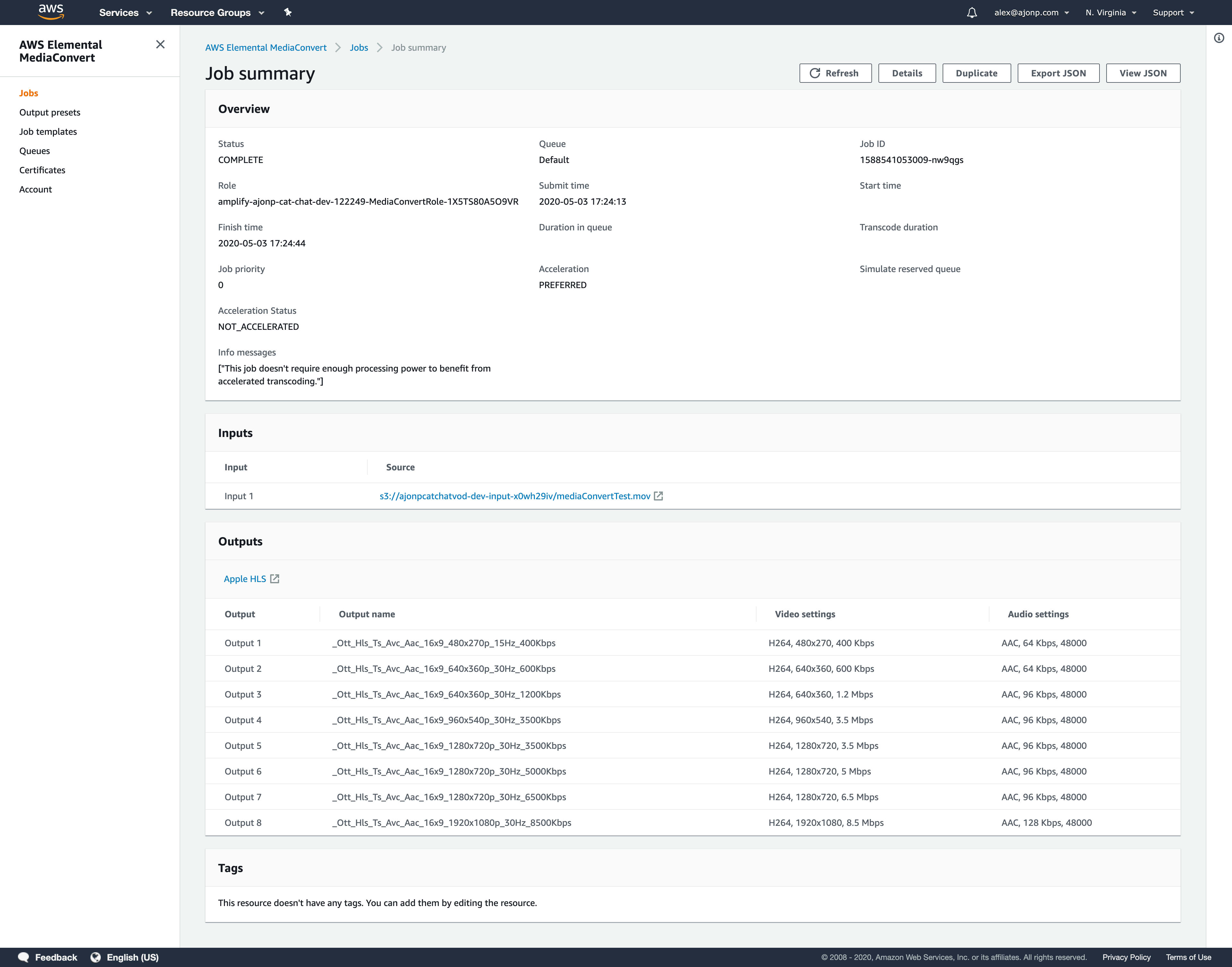Viewport: 1232px width, 967px height.
Task: Open the Terms of Use footer link
Action: coord(1188,957)
